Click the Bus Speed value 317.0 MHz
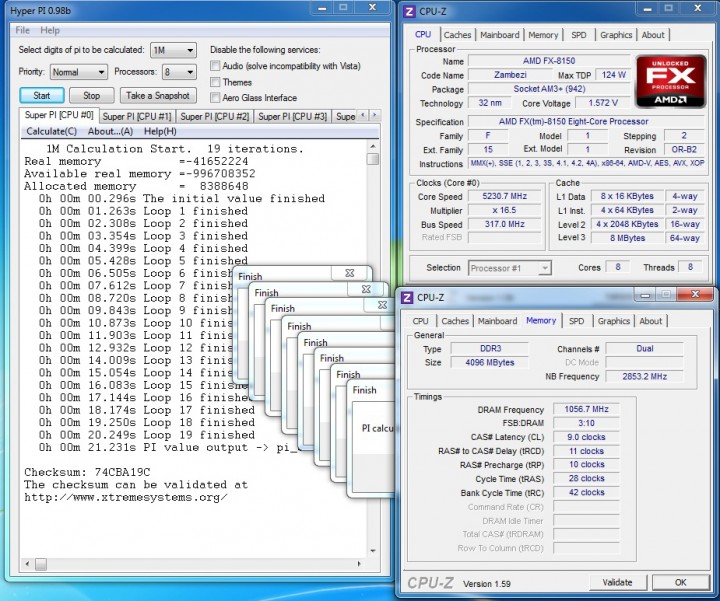Image resolution: width=720 pixels, height=601 pixels. tap(504, 224)
